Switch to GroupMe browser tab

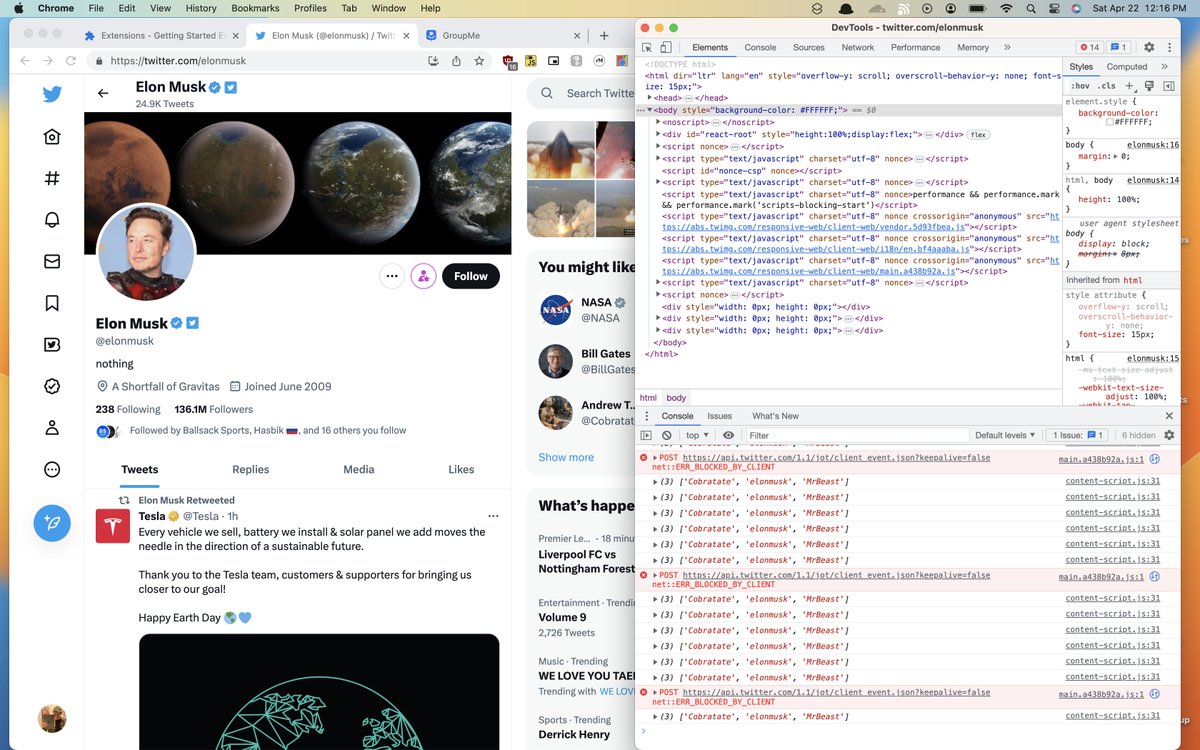[x=499, y=35]
